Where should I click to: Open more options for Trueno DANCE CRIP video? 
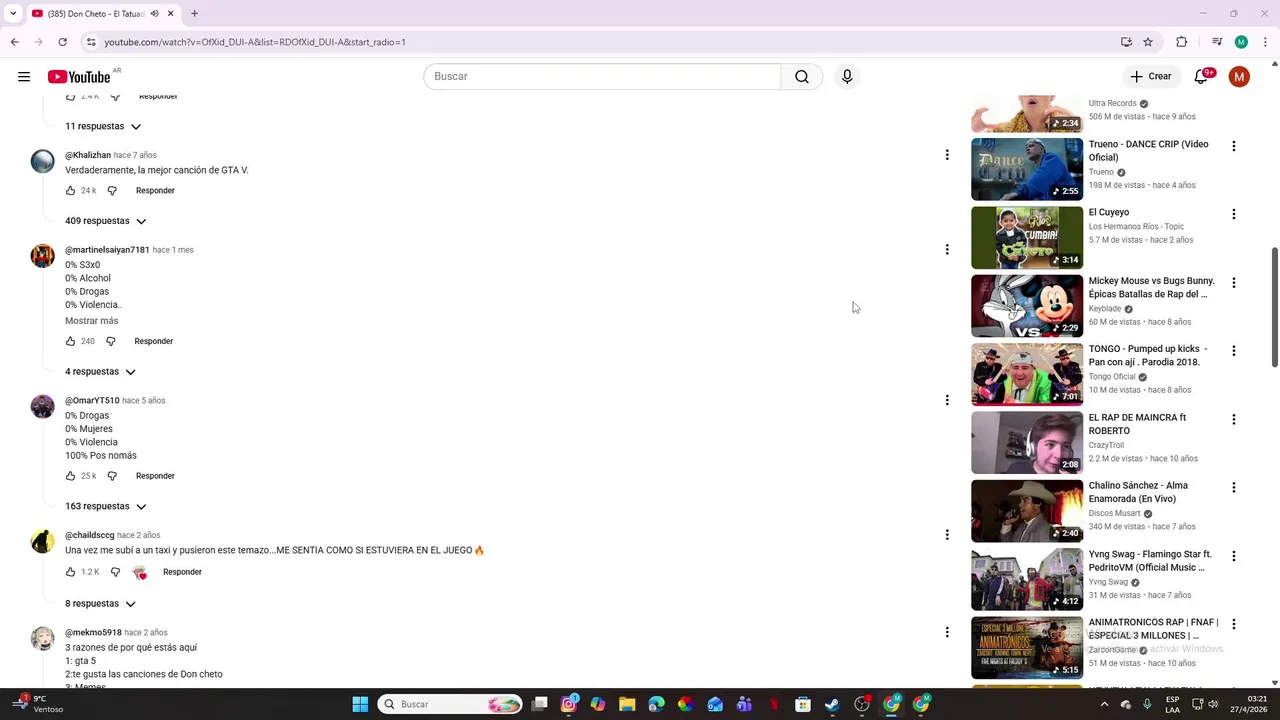tap(1234, 146)
